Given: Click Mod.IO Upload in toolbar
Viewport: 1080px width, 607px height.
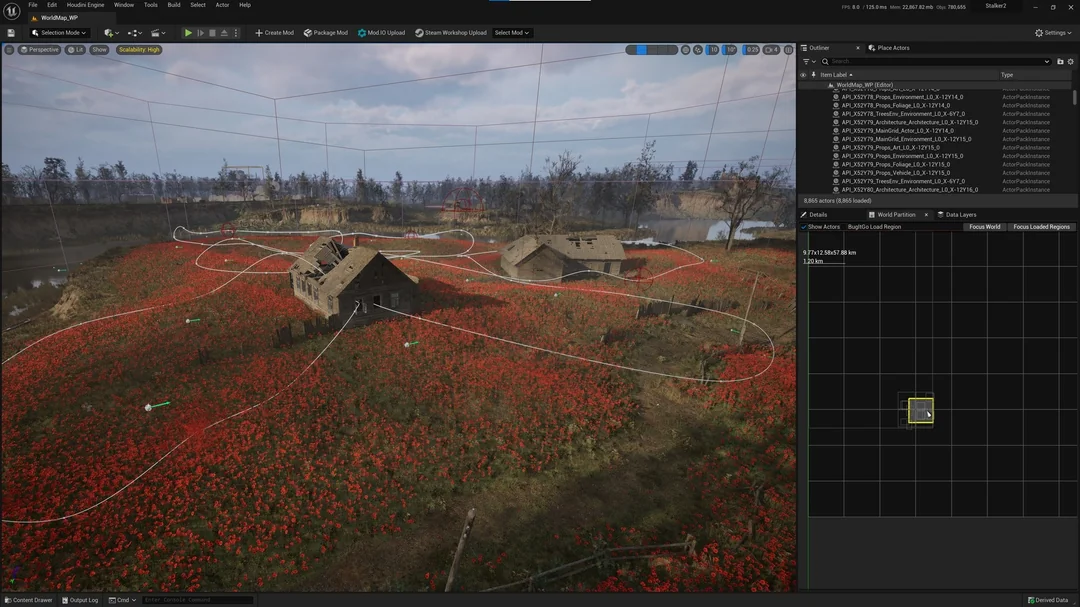Looking at the screenshot, I should click(381, 33).
